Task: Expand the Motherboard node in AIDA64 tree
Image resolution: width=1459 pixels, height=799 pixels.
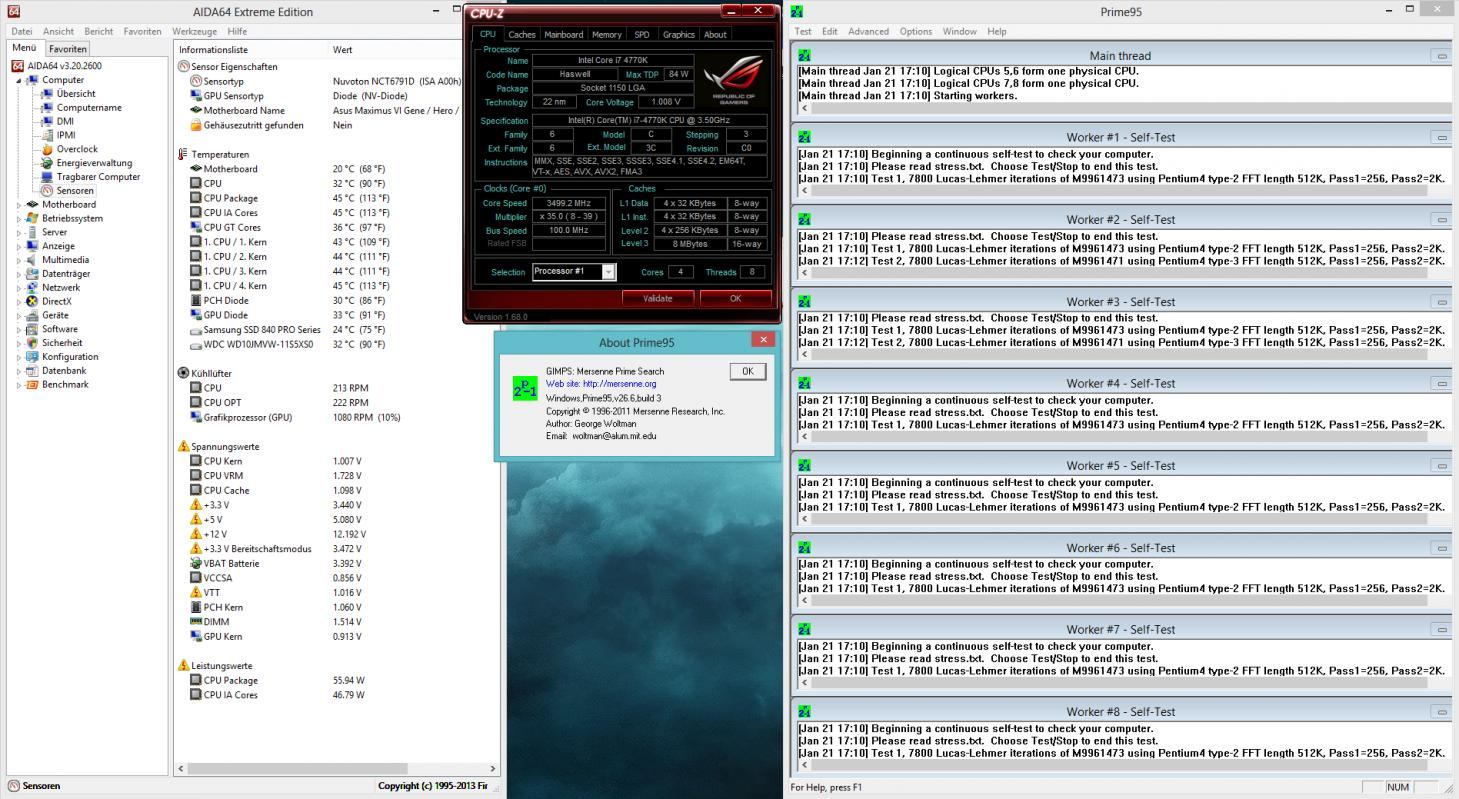Action: (x=19, y=205)
